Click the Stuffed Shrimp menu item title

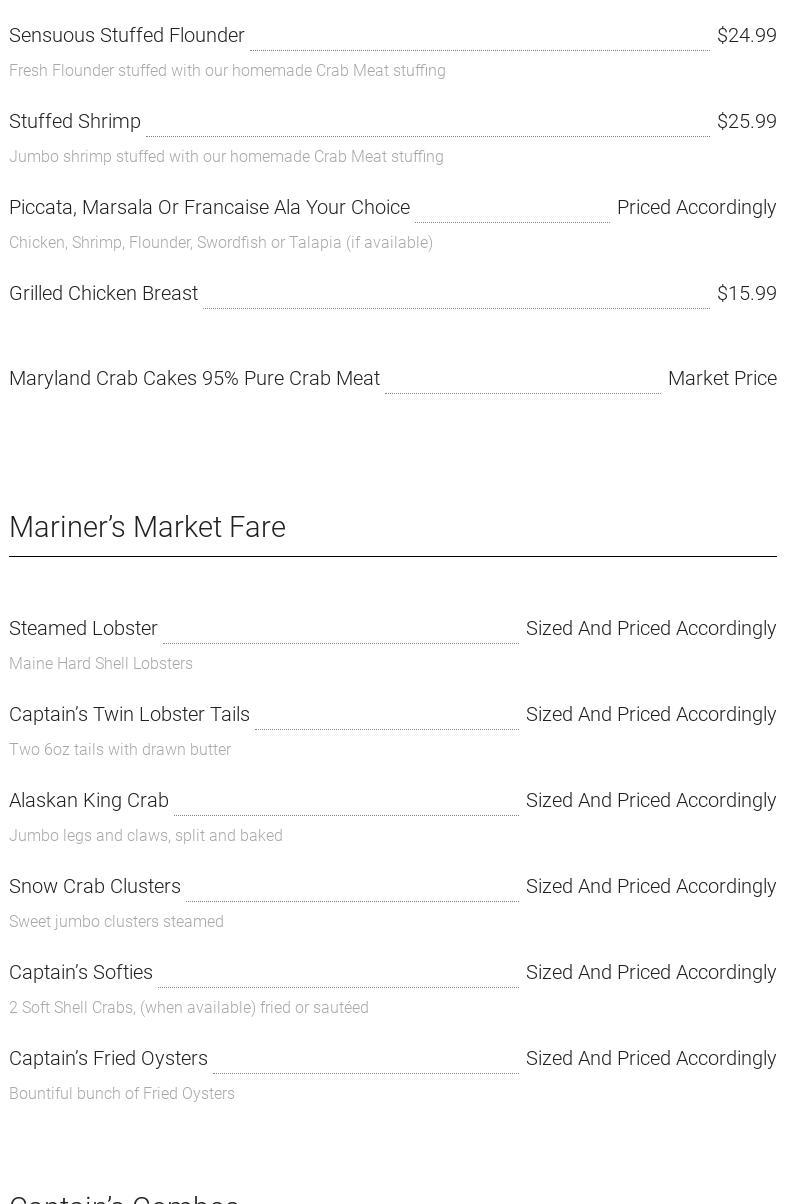point(75,122)
